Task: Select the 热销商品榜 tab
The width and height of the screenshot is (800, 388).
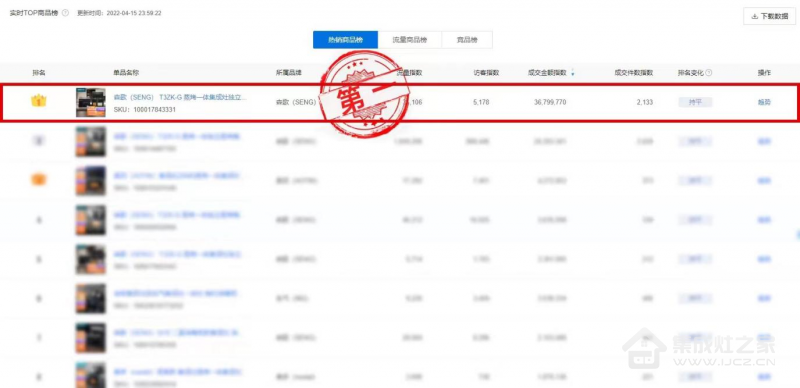Action: [x=345, y=40]
